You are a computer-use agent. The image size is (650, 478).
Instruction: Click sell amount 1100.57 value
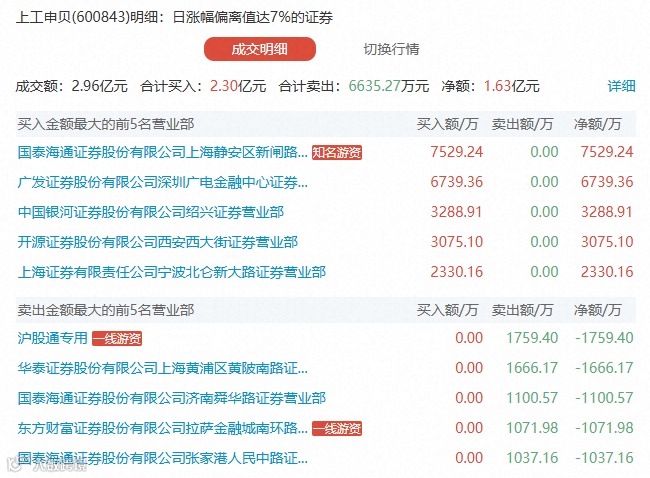532,398
